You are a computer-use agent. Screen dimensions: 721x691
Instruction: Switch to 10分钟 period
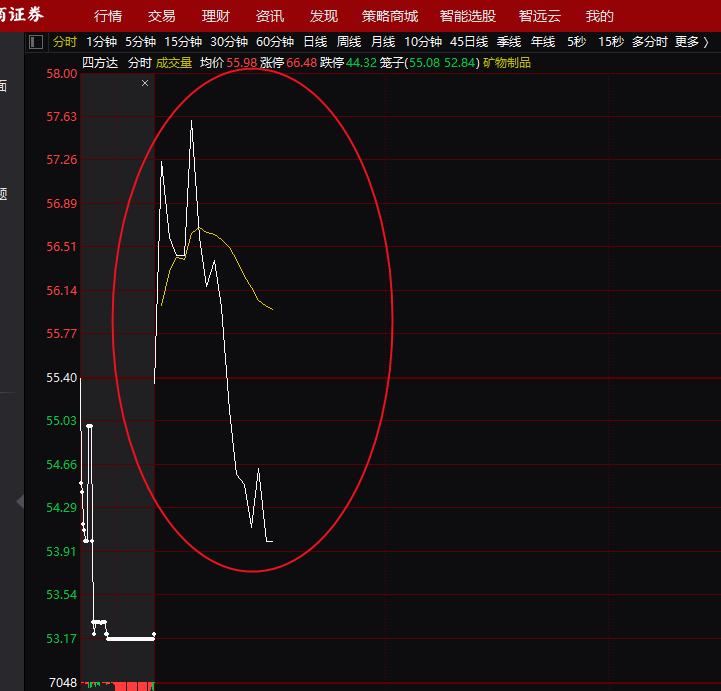(x=423, y=42)
